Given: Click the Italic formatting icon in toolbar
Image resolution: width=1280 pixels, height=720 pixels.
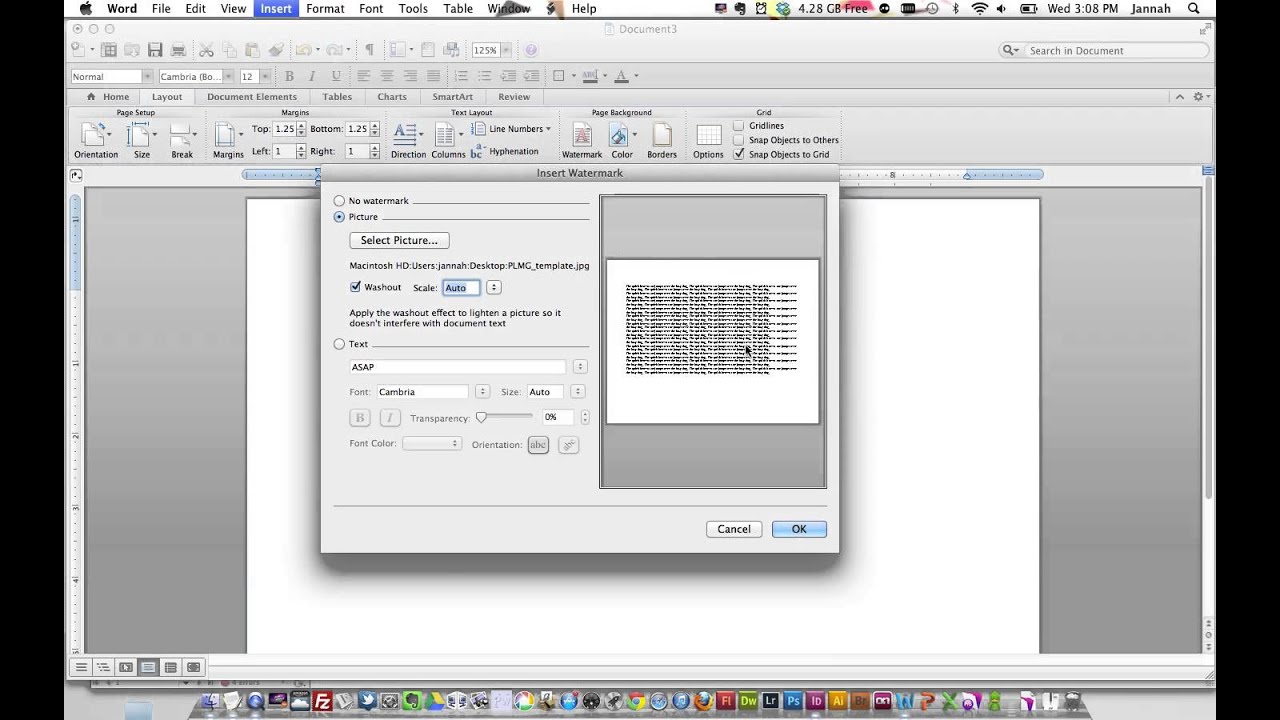Looking at the screenshot, I should (312, 76).
